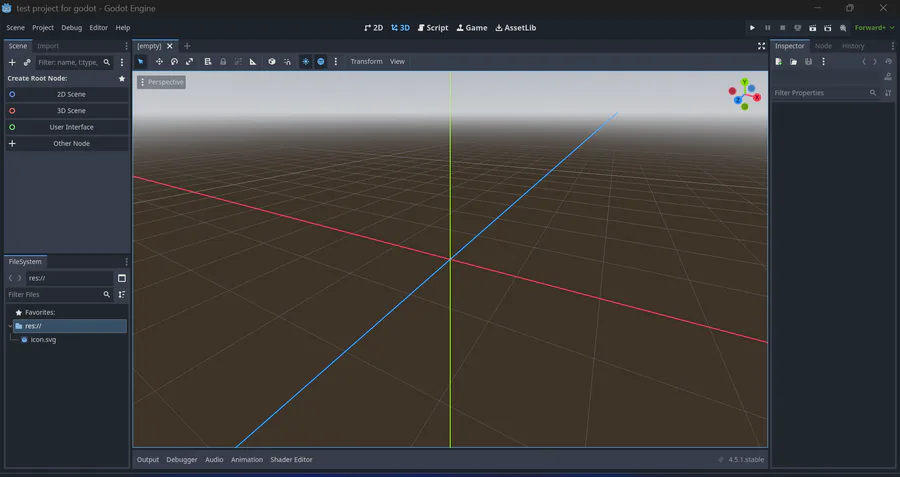Focus the scene tree filter field
This screenshot has width=900, height=477.
click(75, 62)
